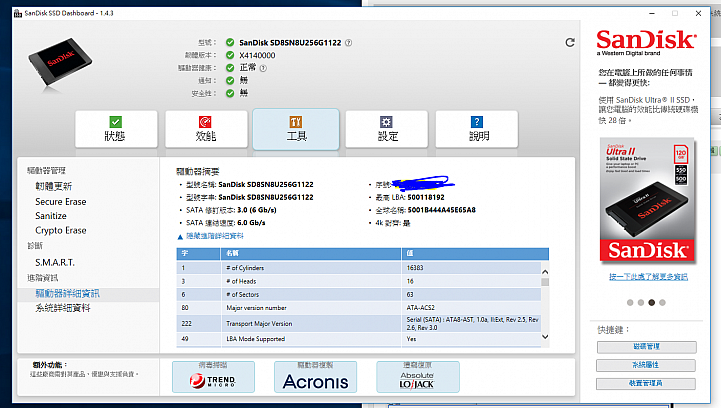The height and width of the screenshot is (408, 721).
Task: Open Acronis drive cloning
Action: [x=315, y=377]
